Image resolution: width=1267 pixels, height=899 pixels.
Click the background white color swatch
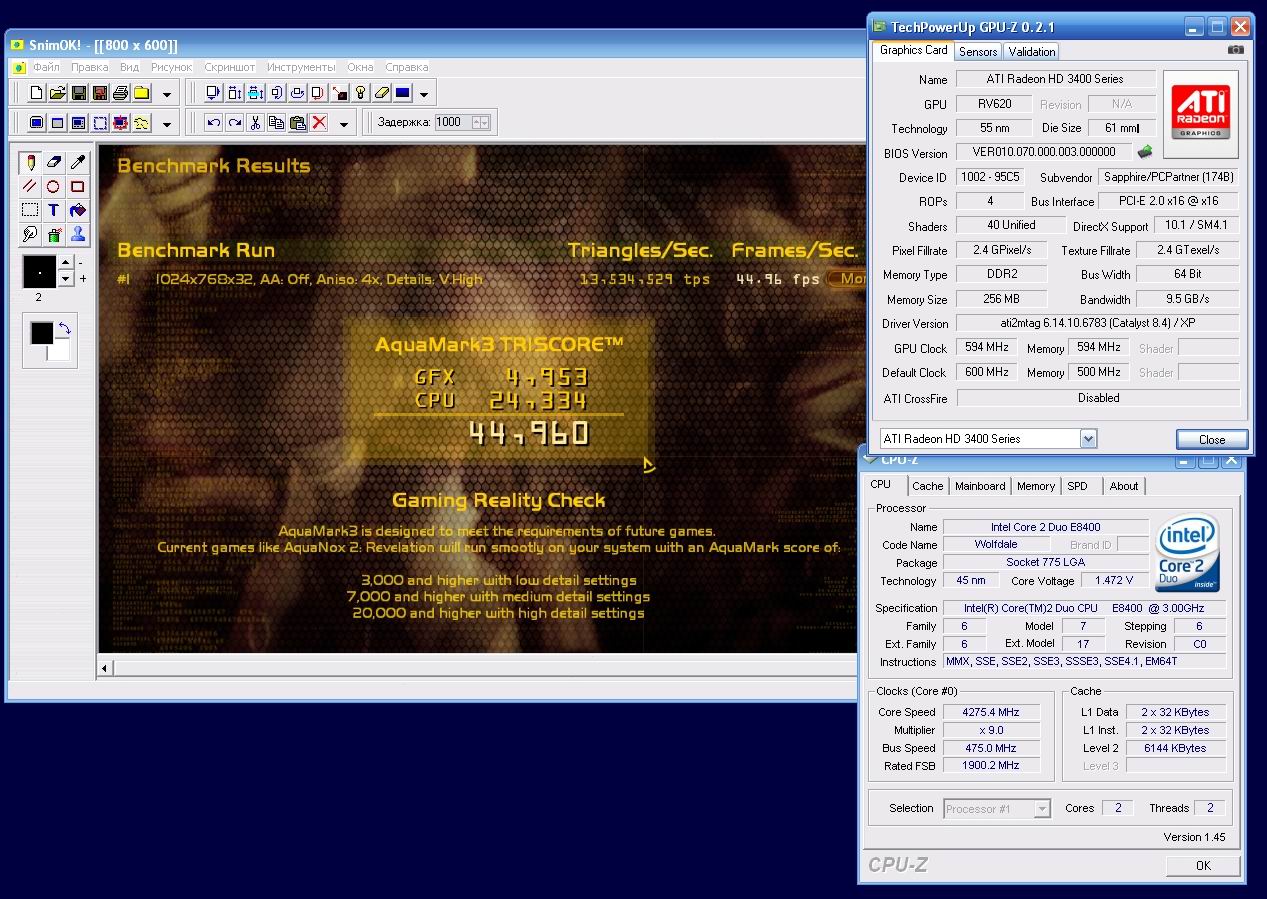coord(58,349)
